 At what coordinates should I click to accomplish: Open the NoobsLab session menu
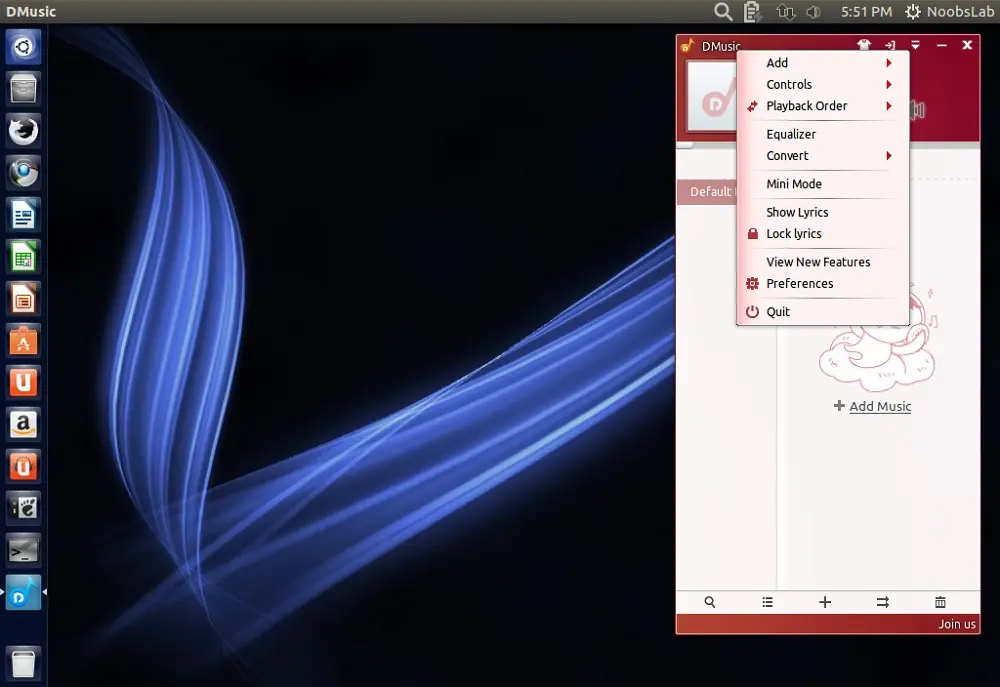950,11
